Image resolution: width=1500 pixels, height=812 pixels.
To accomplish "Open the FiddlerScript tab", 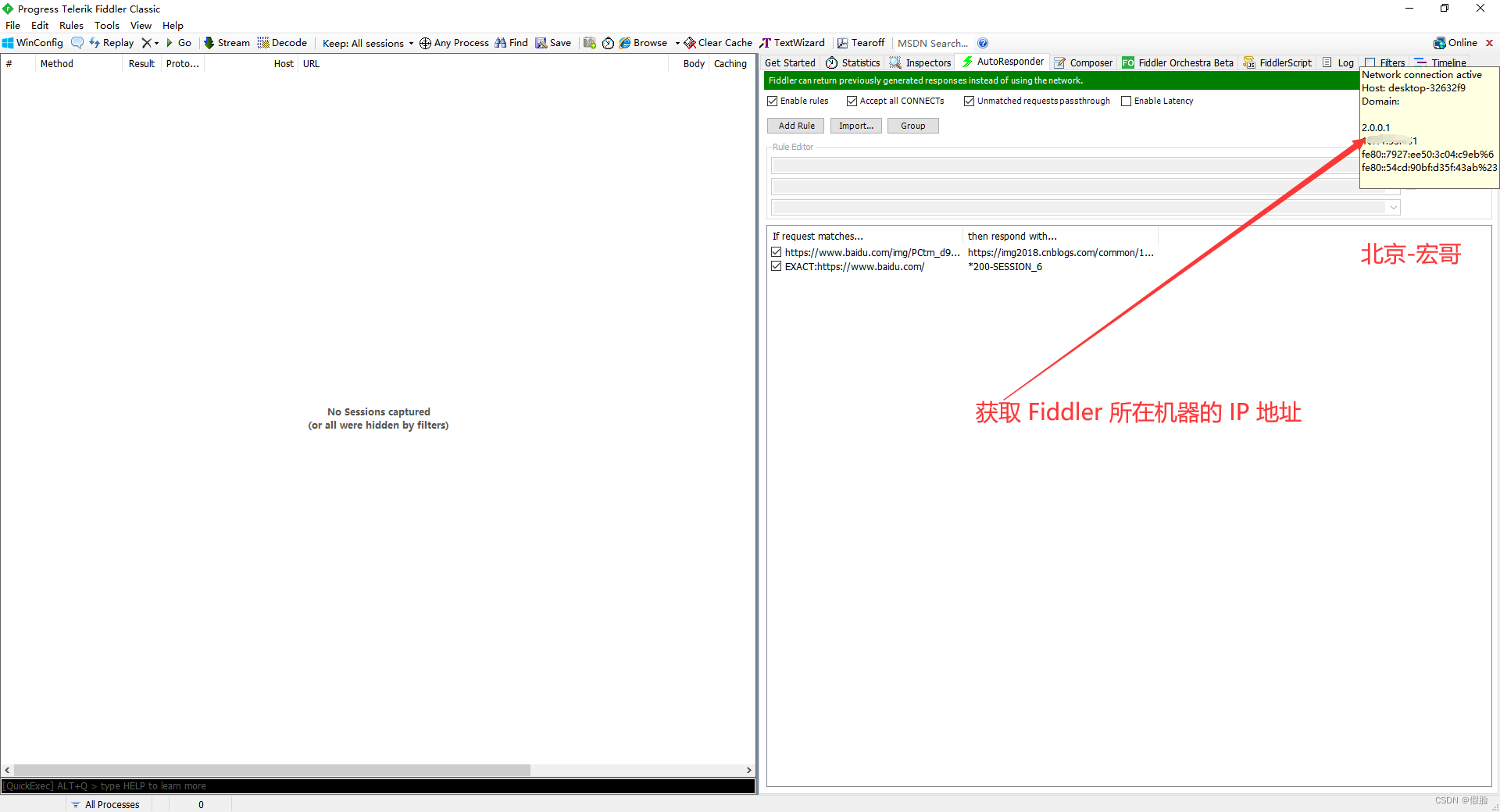I will point(1277,62).
